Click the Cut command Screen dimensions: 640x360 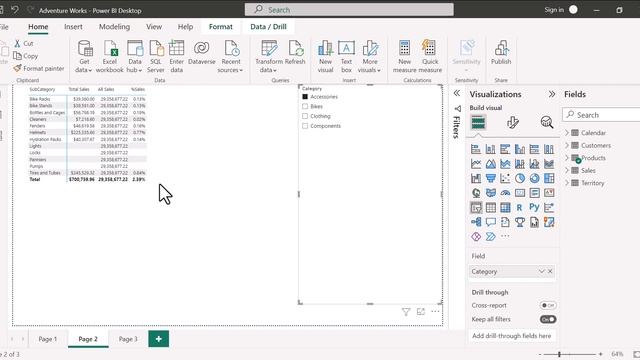(x=24, y=43)
